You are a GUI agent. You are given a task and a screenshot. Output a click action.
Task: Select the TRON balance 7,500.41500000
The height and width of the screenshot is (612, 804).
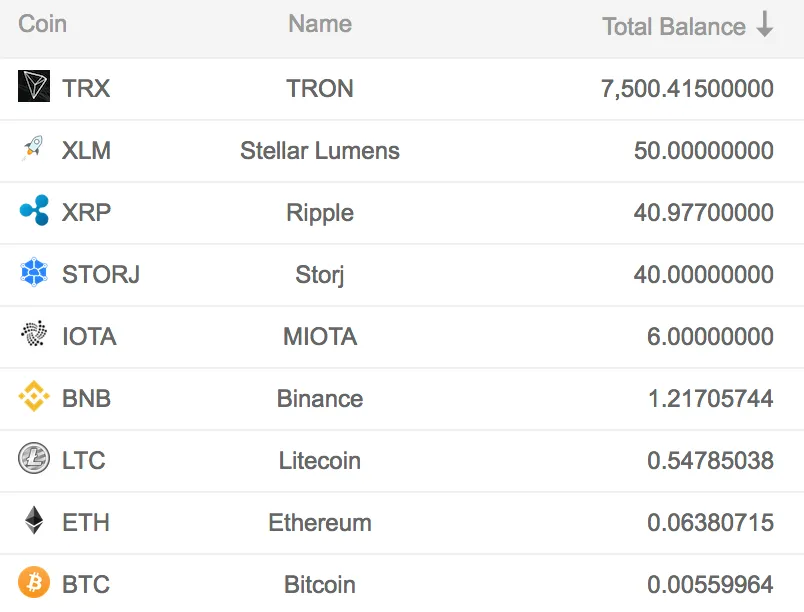[687, 89]
